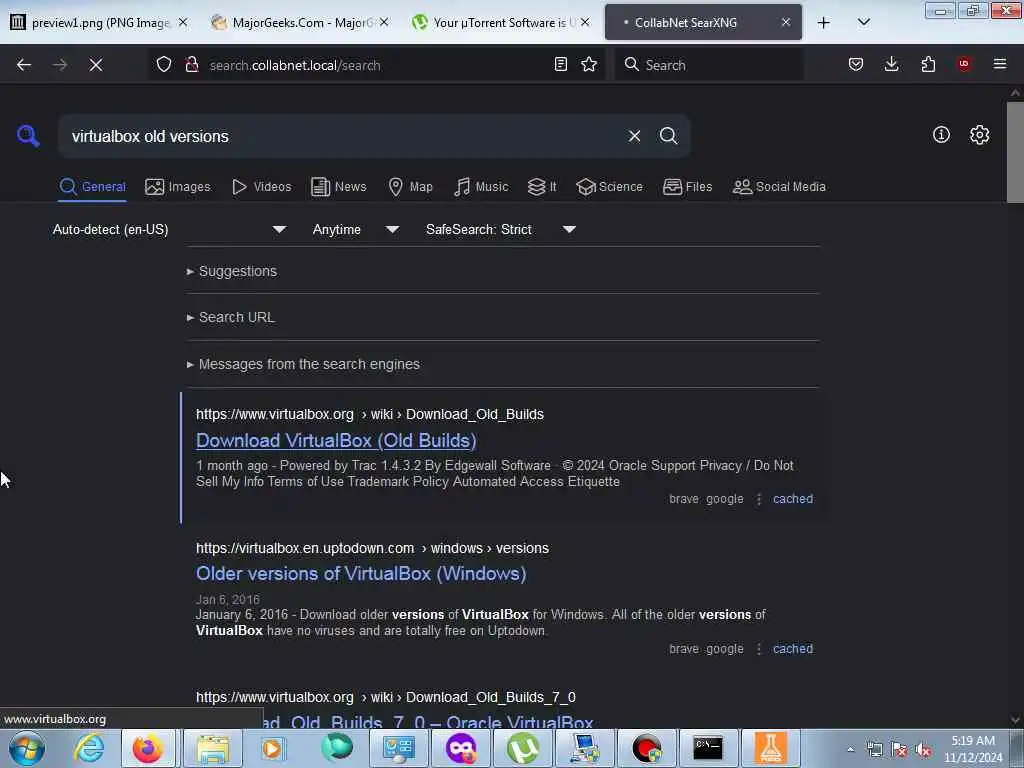
Task: Launch Internet Explorer from taskbar
Action: [89, 748]
